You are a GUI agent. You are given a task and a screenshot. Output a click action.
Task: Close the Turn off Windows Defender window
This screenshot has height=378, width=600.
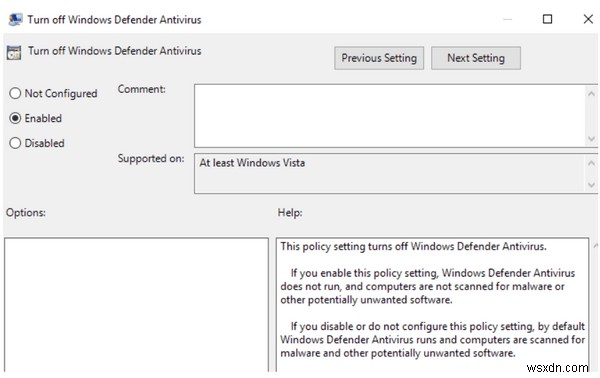pyautogui.click(x=588, y=19)
